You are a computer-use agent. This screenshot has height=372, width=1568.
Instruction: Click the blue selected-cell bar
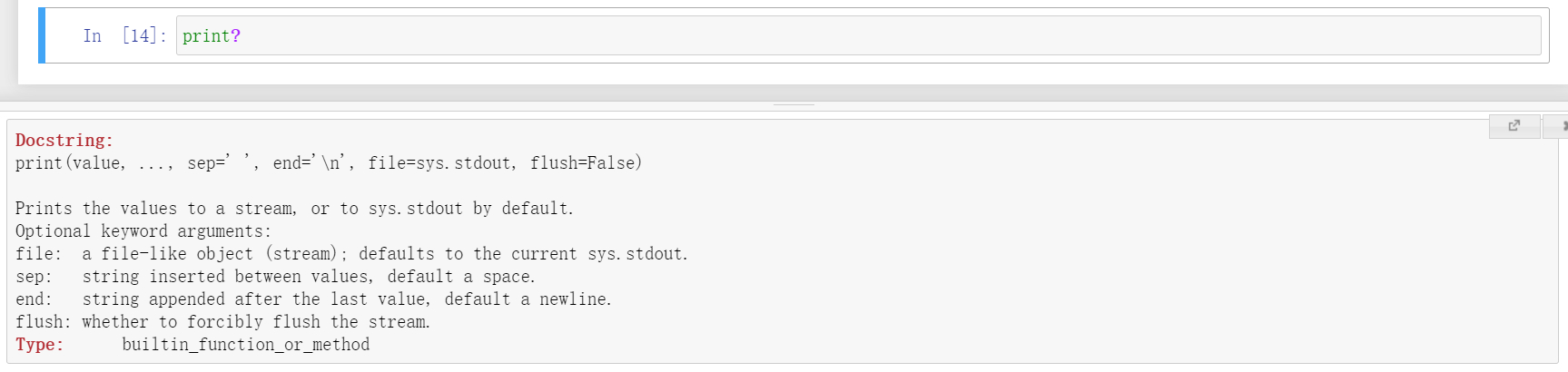pyautogui.click(x=42, y=35)
